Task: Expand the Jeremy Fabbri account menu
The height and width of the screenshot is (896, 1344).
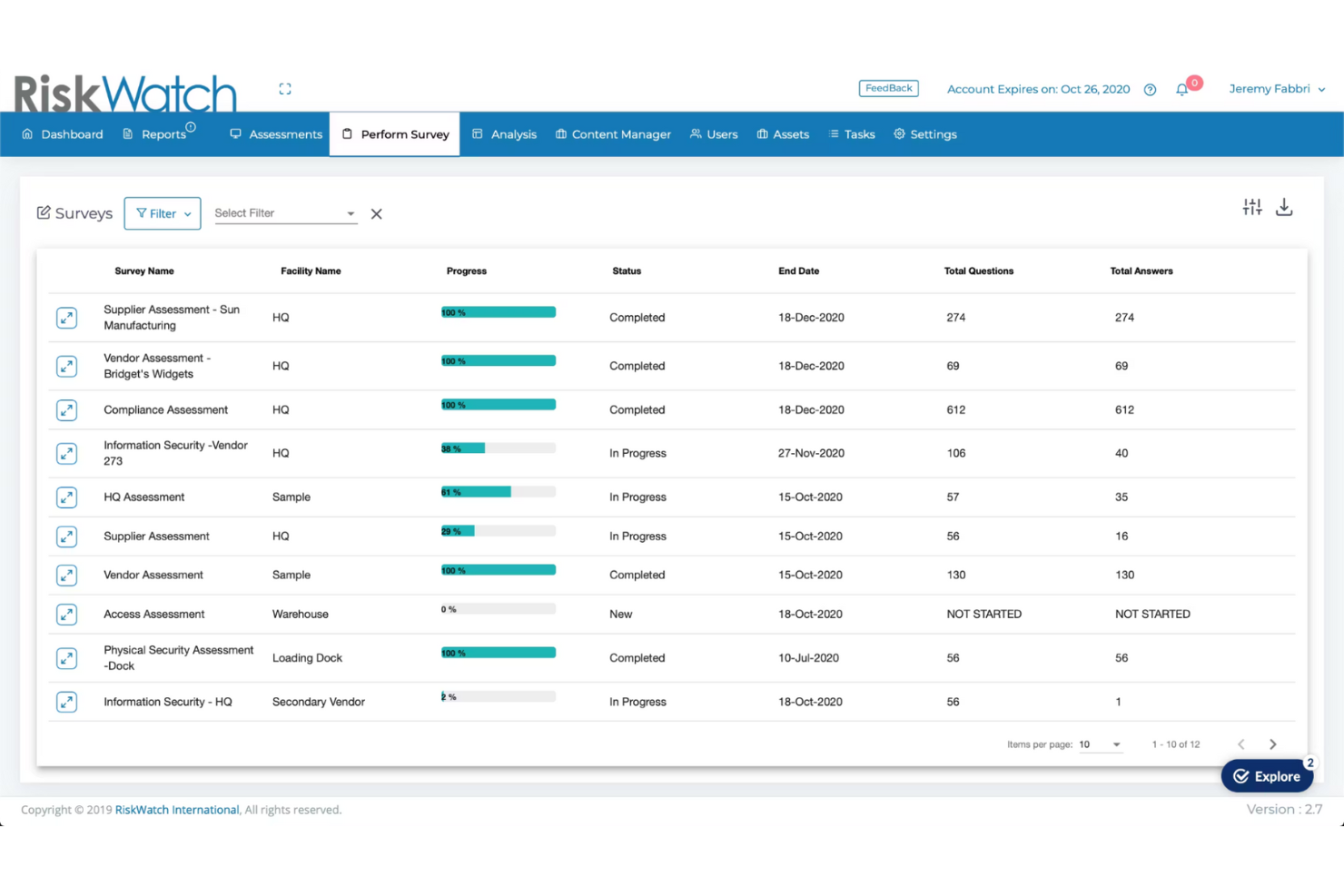Action: (1277, 88)
